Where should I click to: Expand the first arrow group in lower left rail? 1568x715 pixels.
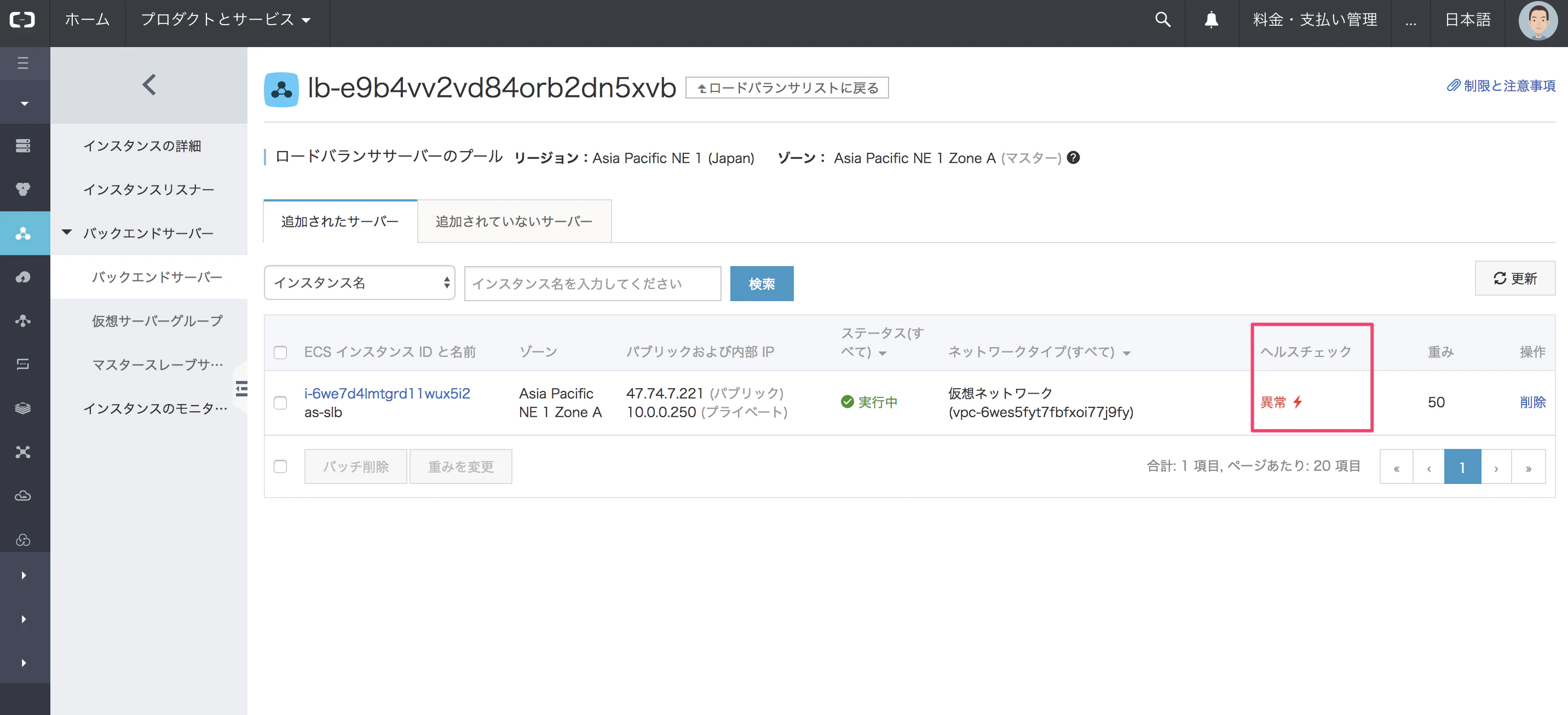point(23,575)
